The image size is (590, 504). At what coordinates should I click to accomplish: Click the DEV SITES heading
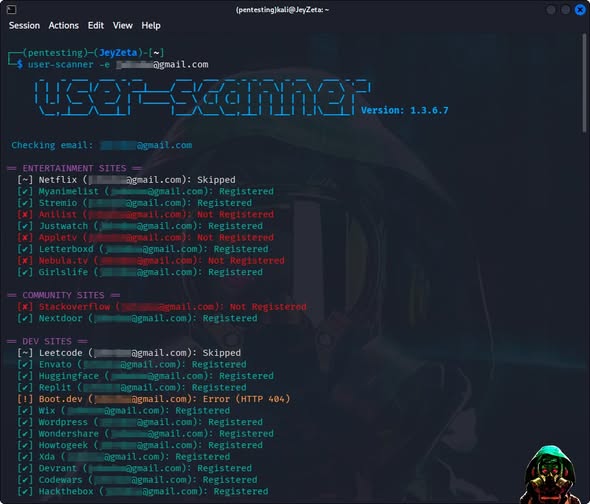pyautogui.click(x=47, y=341)
